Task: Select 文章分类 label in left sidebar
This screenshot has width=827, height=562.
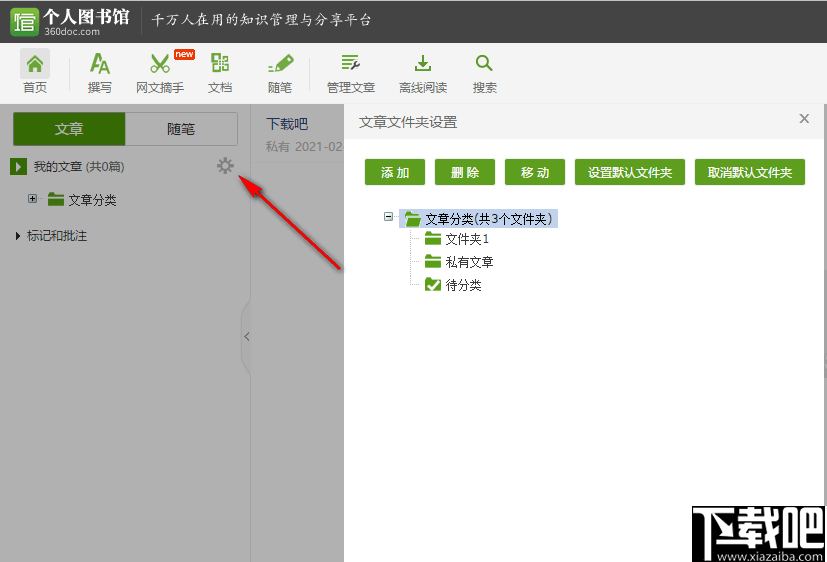Action: point(92,200)
